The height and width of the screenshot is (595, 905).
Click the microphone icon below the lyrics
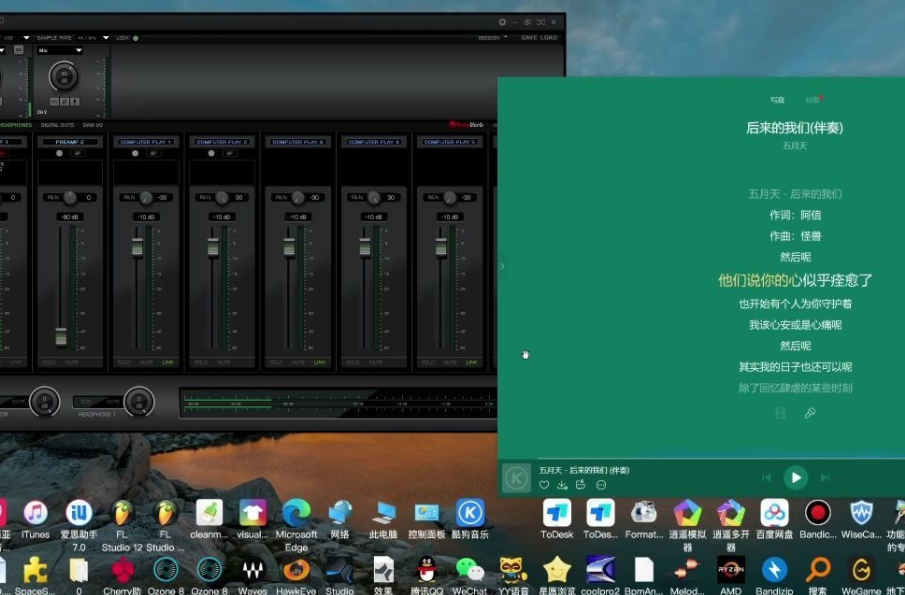tap(810, 413)
